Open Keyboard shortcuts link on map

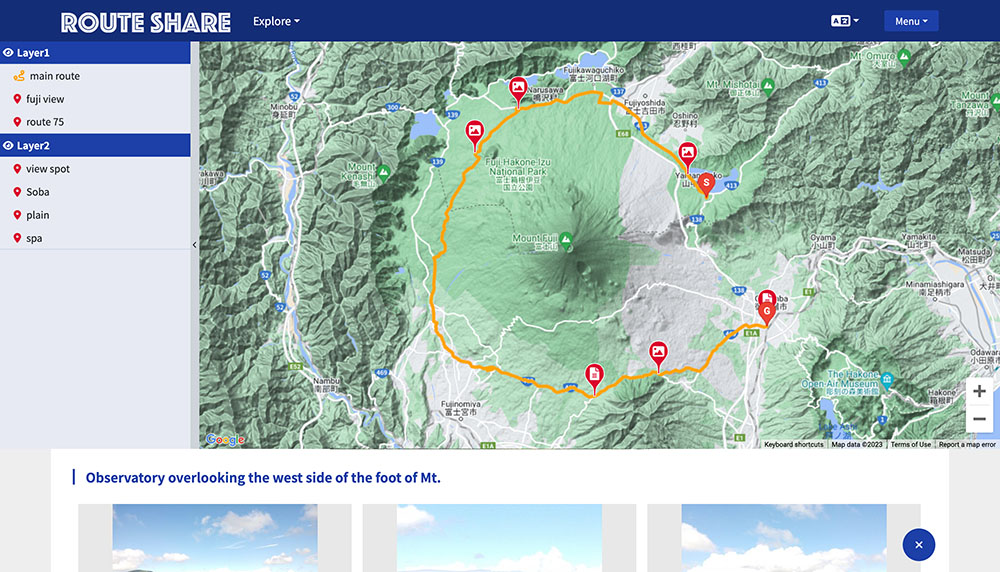(x=793, y=444)
